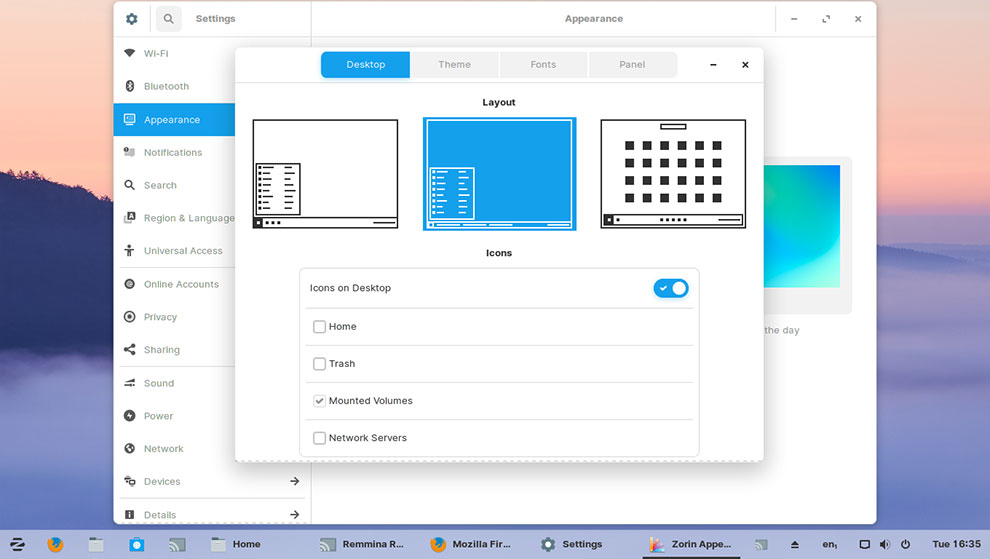
Task: Open the Zorin start menu in taskbar
Action: (17, 544)
